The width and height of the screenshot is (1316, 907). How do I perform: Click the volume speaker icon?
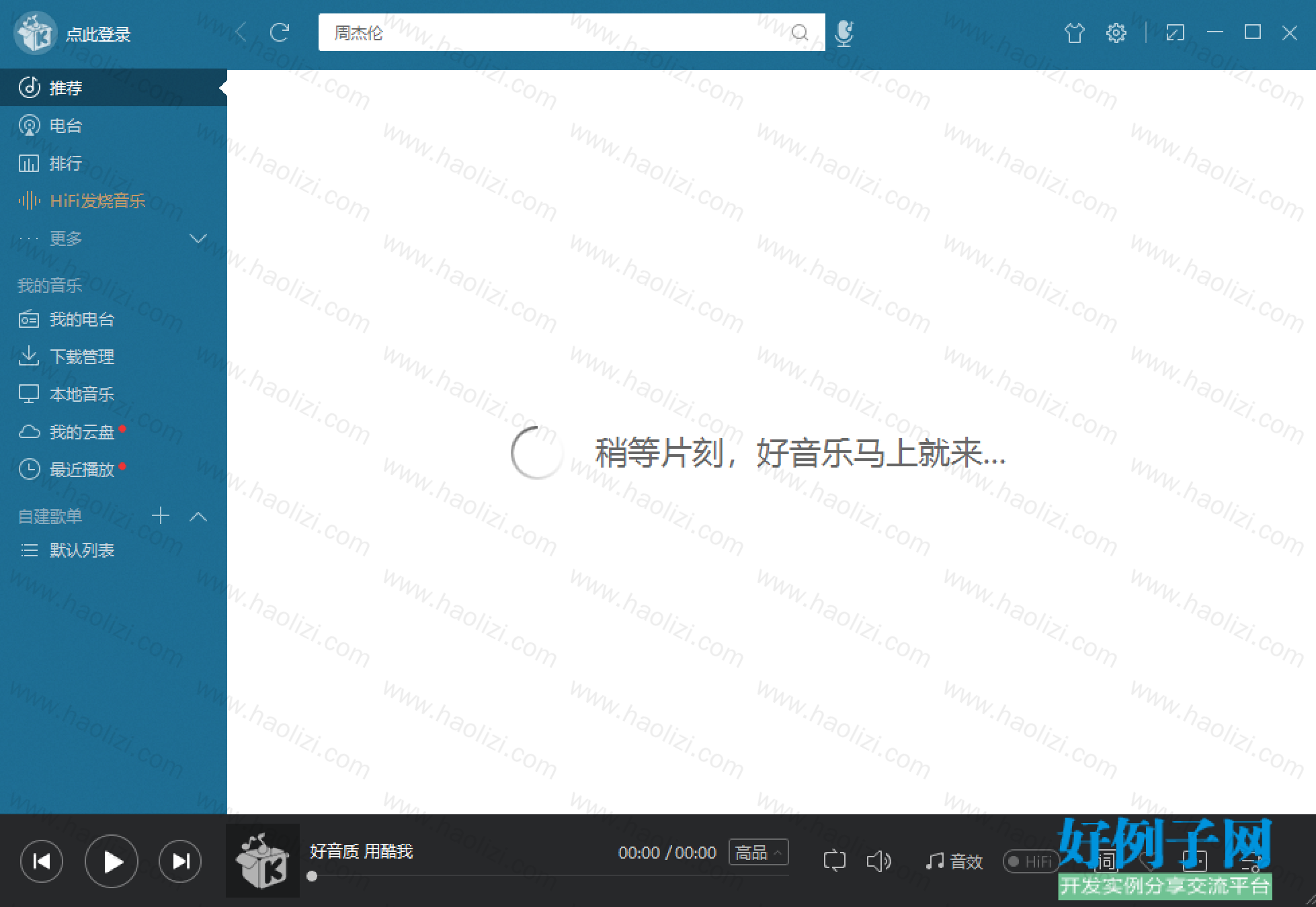(x=879, y=861)
